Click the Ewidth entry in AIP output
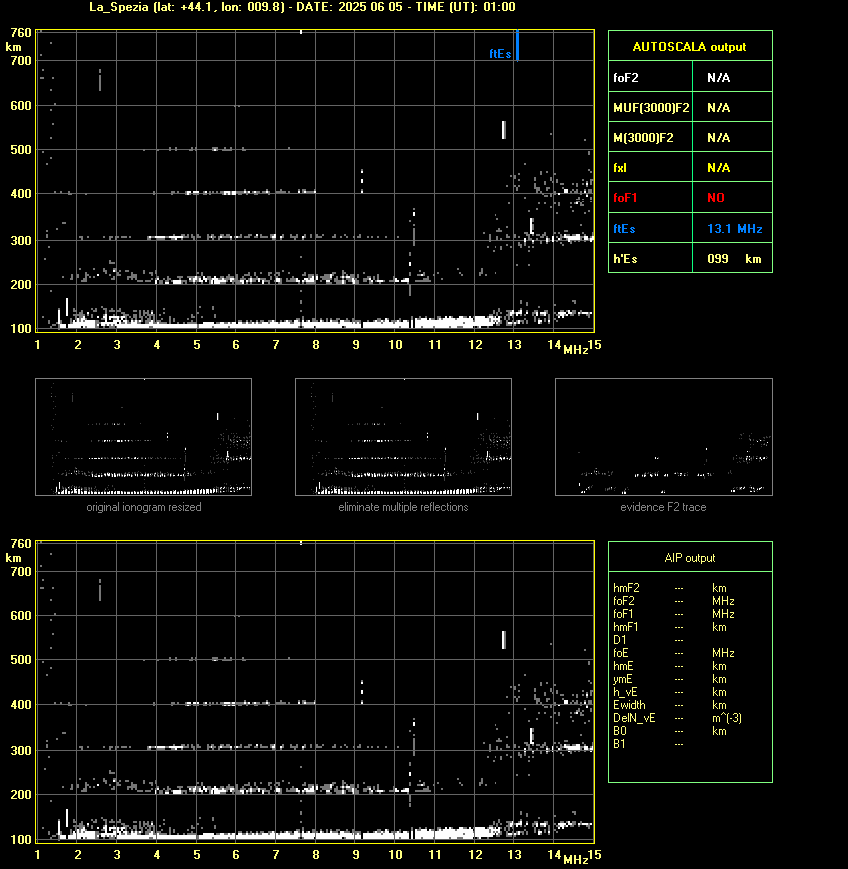Image resolution: width=848 pixels, height=869 pixels. pyautogui.click(x=629, y=705)
